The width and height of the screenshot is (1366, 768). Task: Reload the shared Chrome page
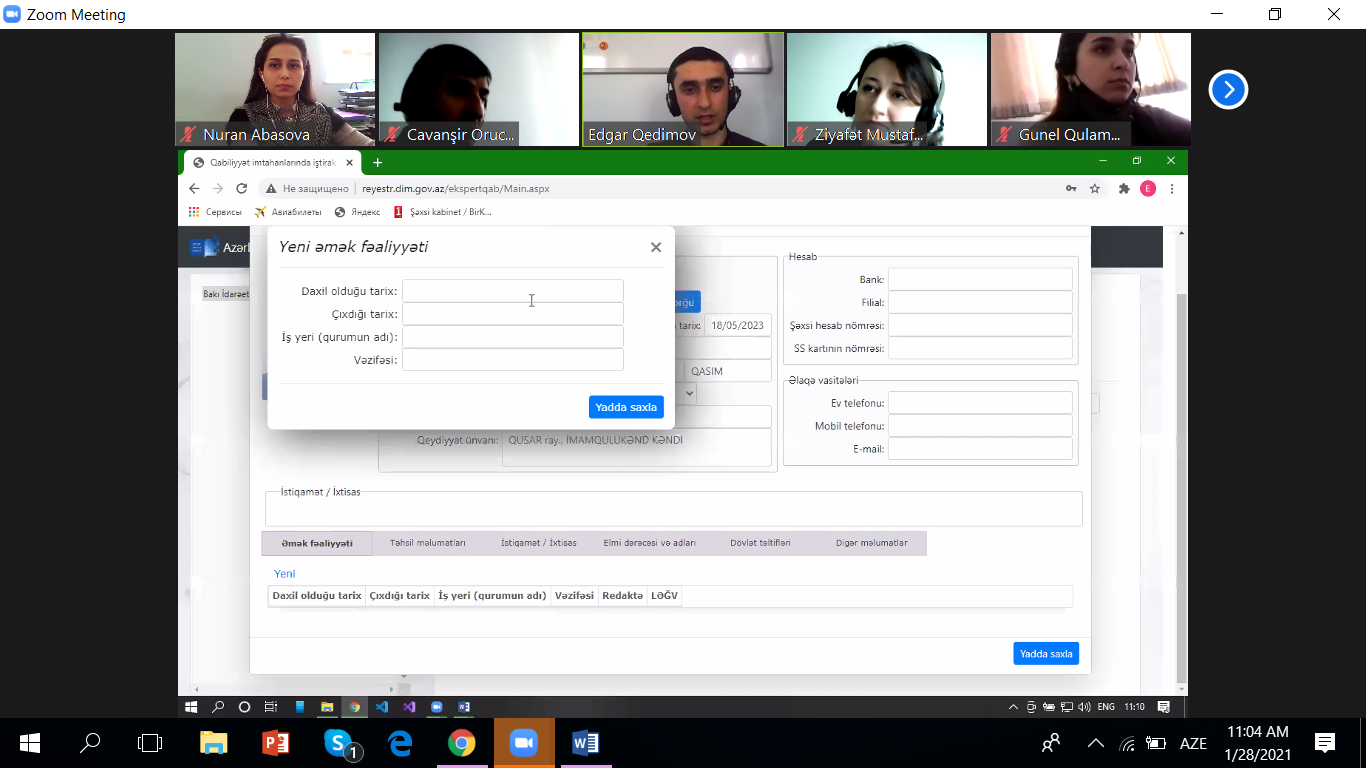click(241, 188)
